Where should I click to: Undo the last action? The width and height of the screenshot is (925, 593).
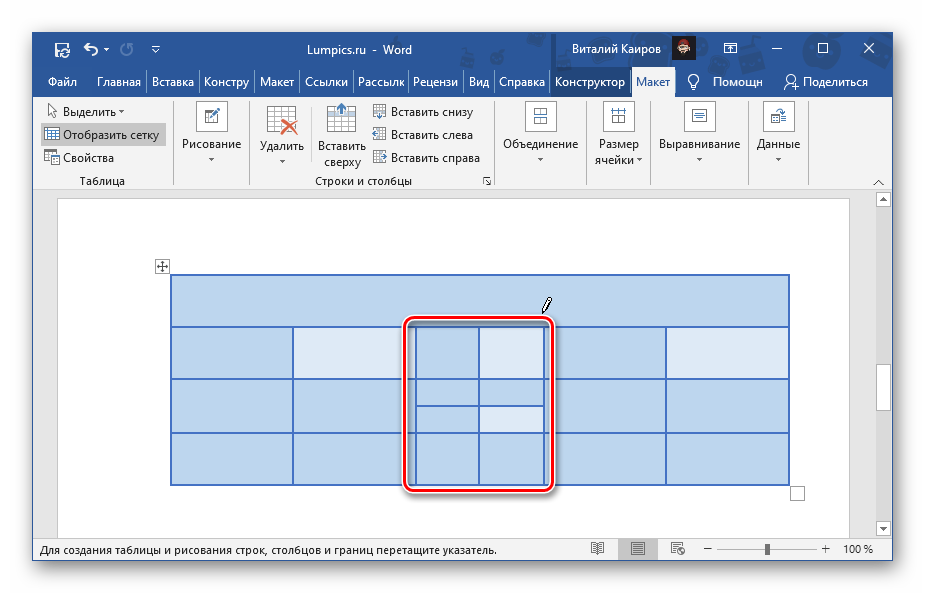[90, 49]
